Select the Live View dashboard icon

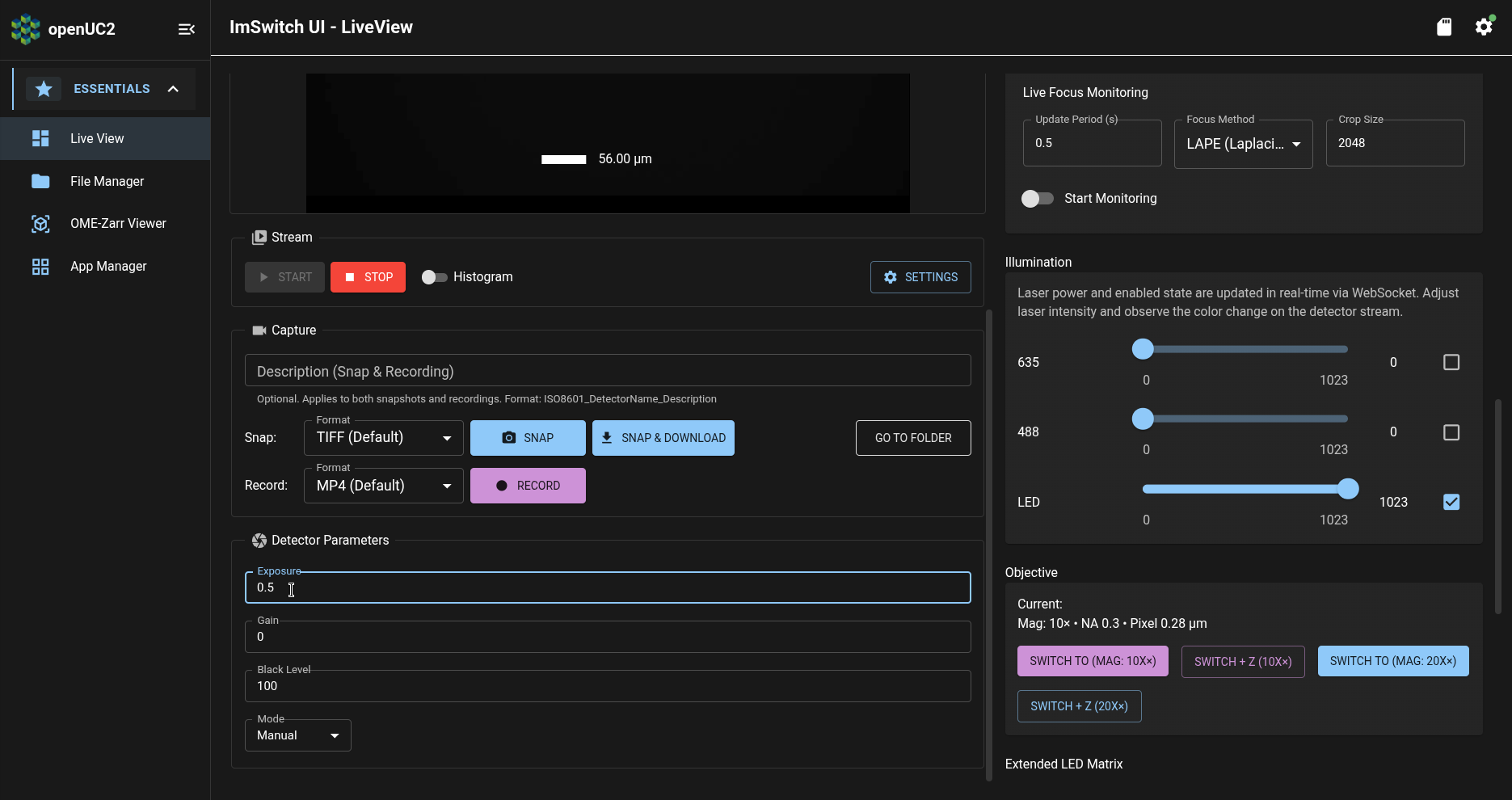point(40,138)
